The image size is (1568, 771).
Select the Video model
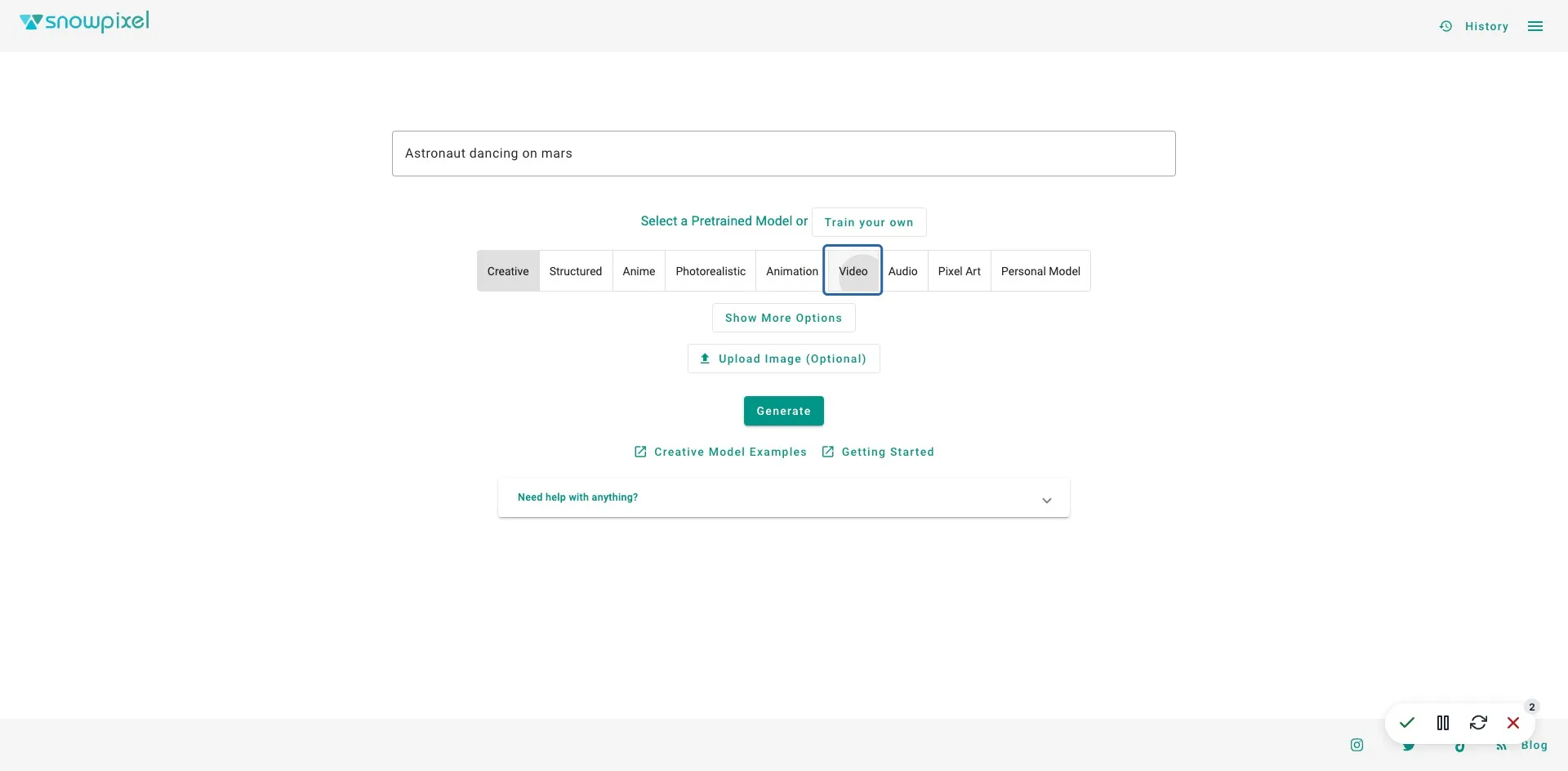853,271
